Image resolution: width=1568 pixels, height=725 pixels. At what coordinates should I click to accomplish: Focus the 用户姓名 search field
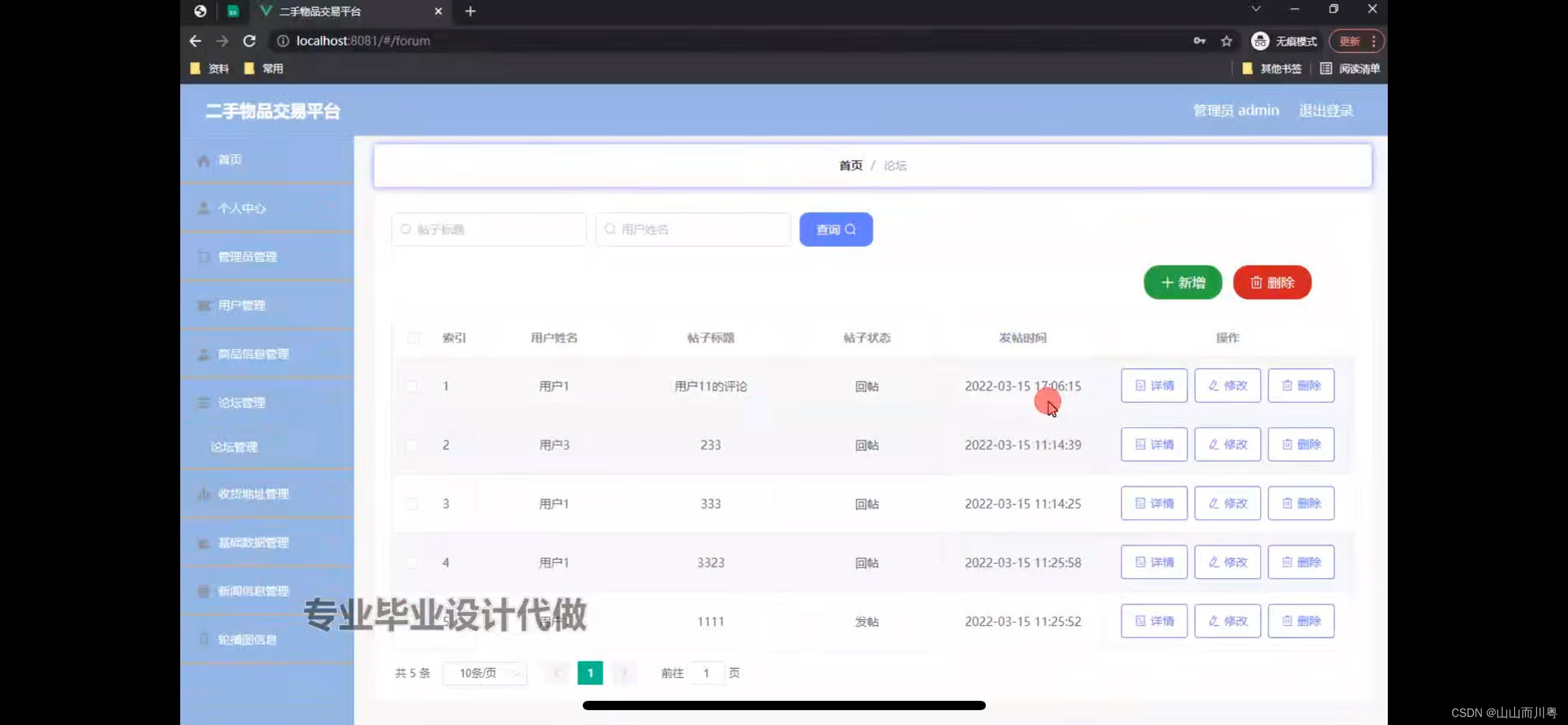(x=693, y=229)
